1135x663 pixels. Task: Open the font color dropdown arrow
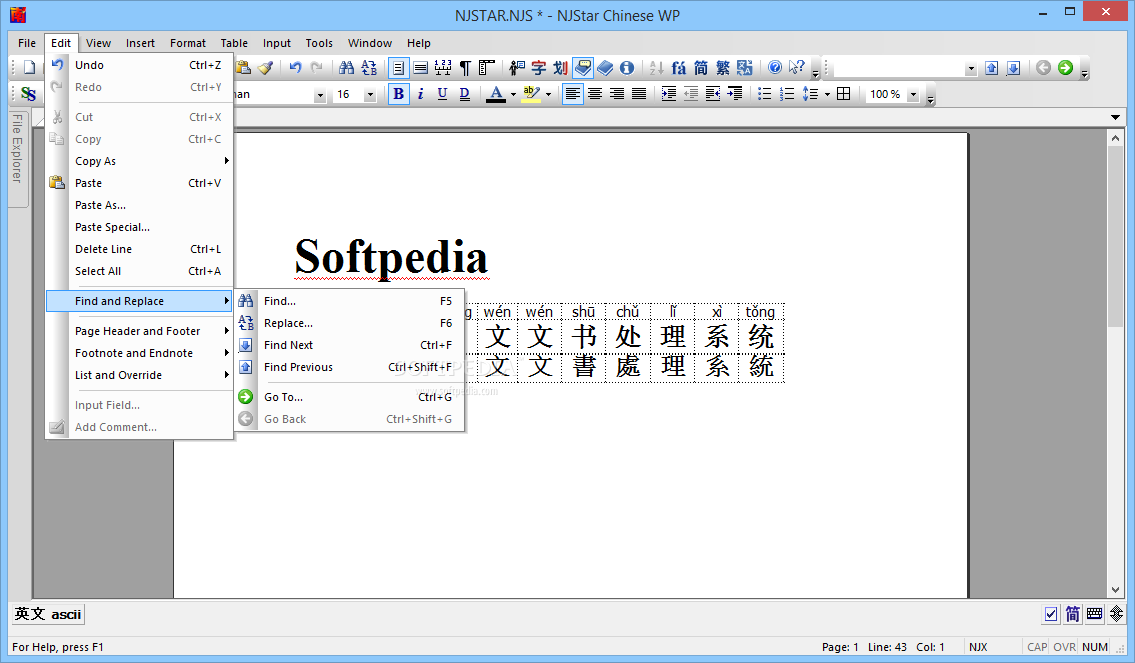click(x=513, y=95)
